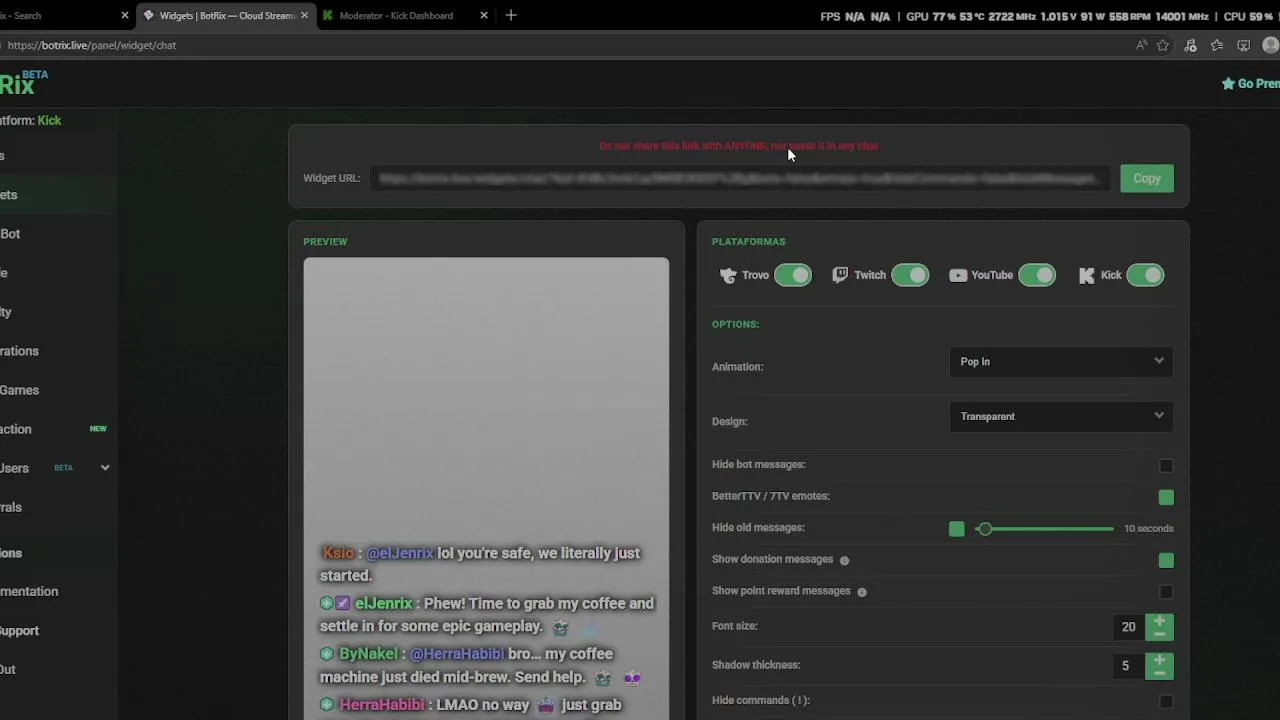Enable the Hide commands checkbox
Viewport: 1280px width, 720px height.
tap(1166, 702)
